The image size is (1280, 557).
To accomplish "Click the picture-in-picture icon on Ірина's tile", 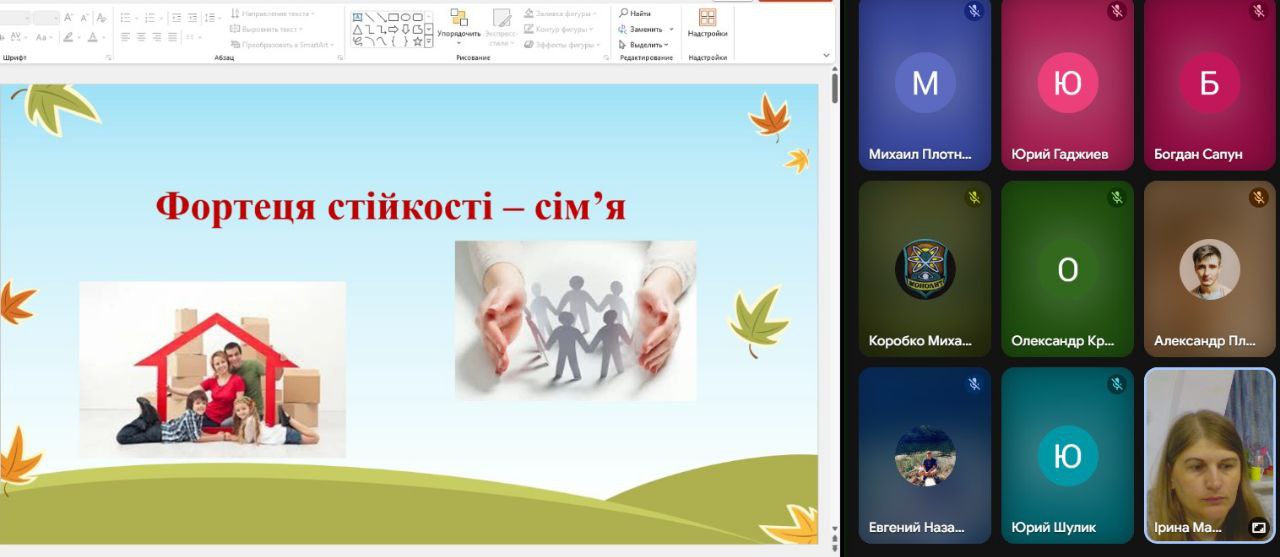I will tap(1258, 527).
